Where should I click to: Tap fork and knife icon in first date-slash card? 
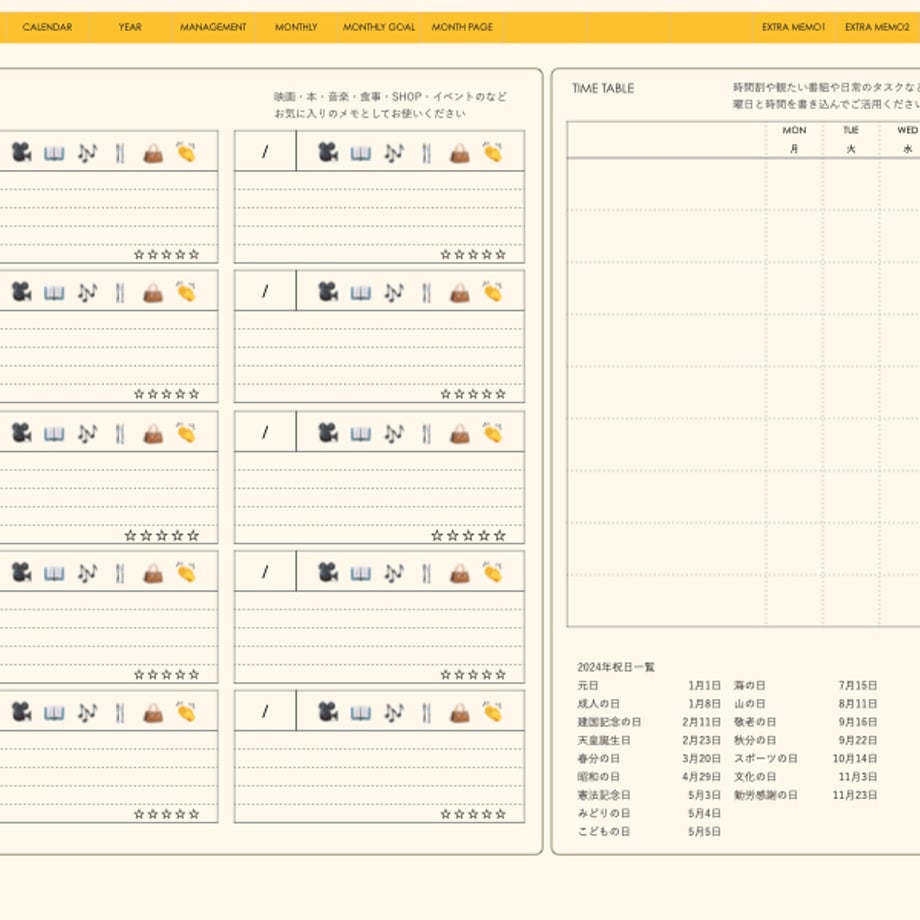[427, 153]
